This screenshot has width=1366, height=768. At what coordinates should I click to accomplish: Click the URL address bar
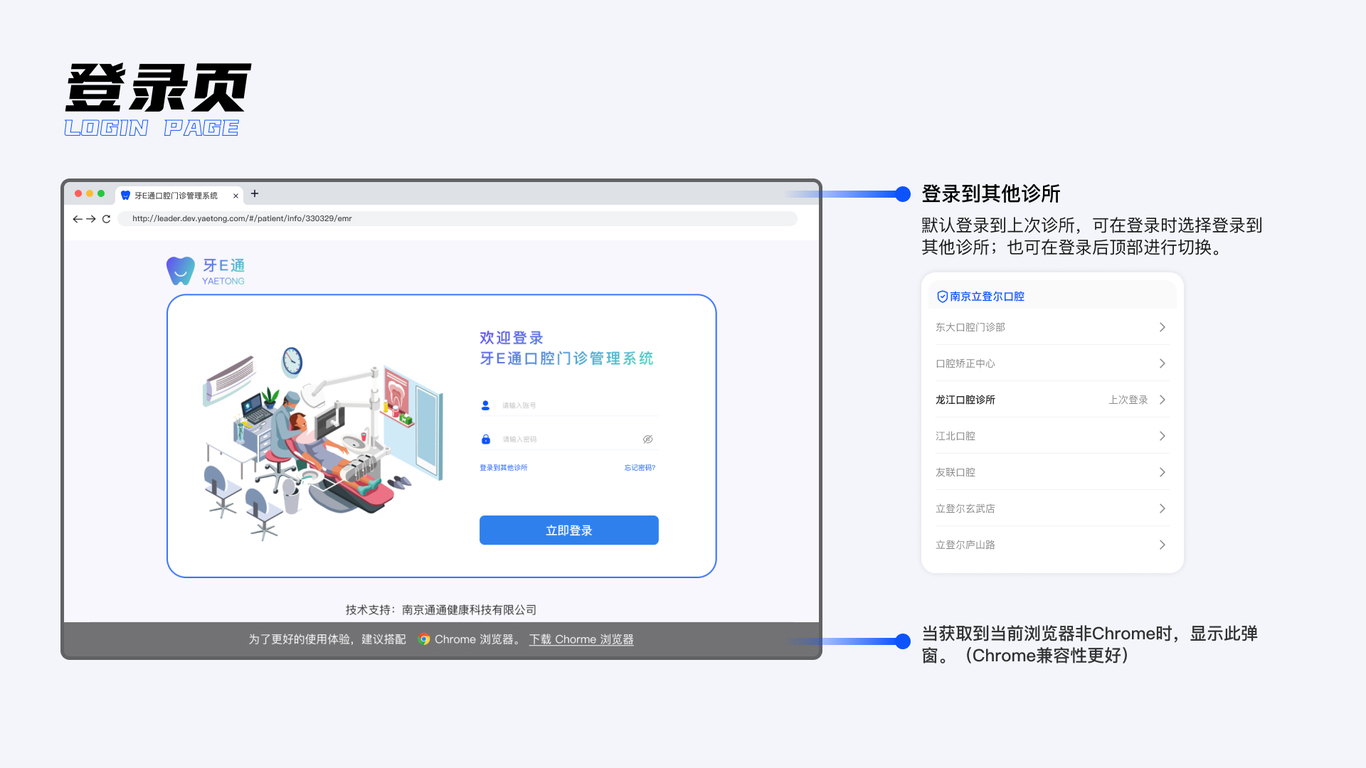tap(458, 218)
